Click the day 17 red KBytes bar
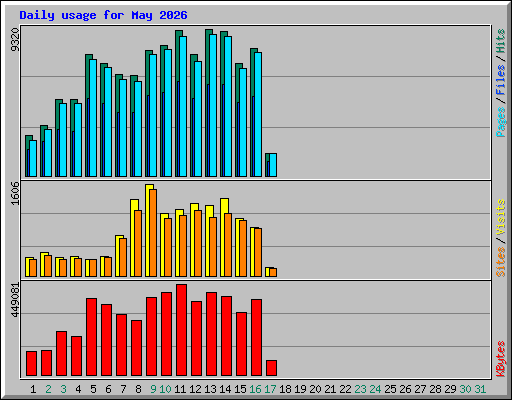 click(x=272, y=368)
